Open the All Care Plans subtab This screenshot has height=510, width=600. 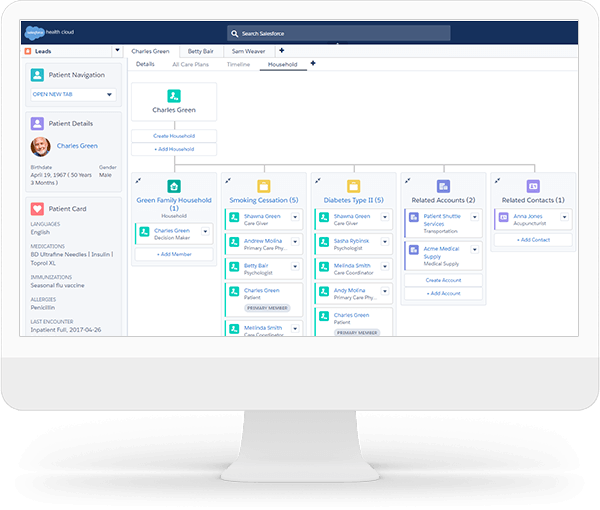(191, 65)
